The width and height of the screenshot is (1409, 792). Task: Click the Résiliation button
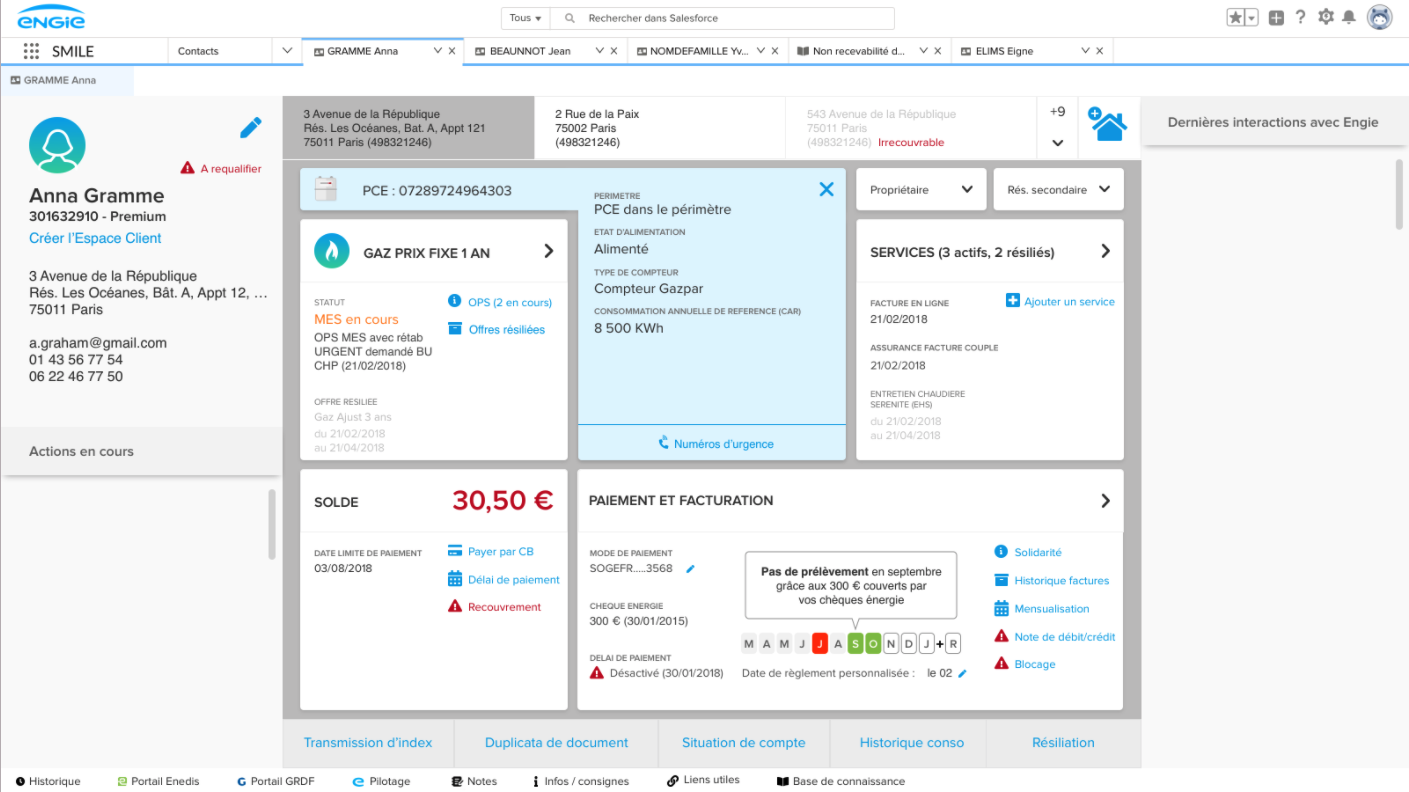click(x=1063, y=743)
